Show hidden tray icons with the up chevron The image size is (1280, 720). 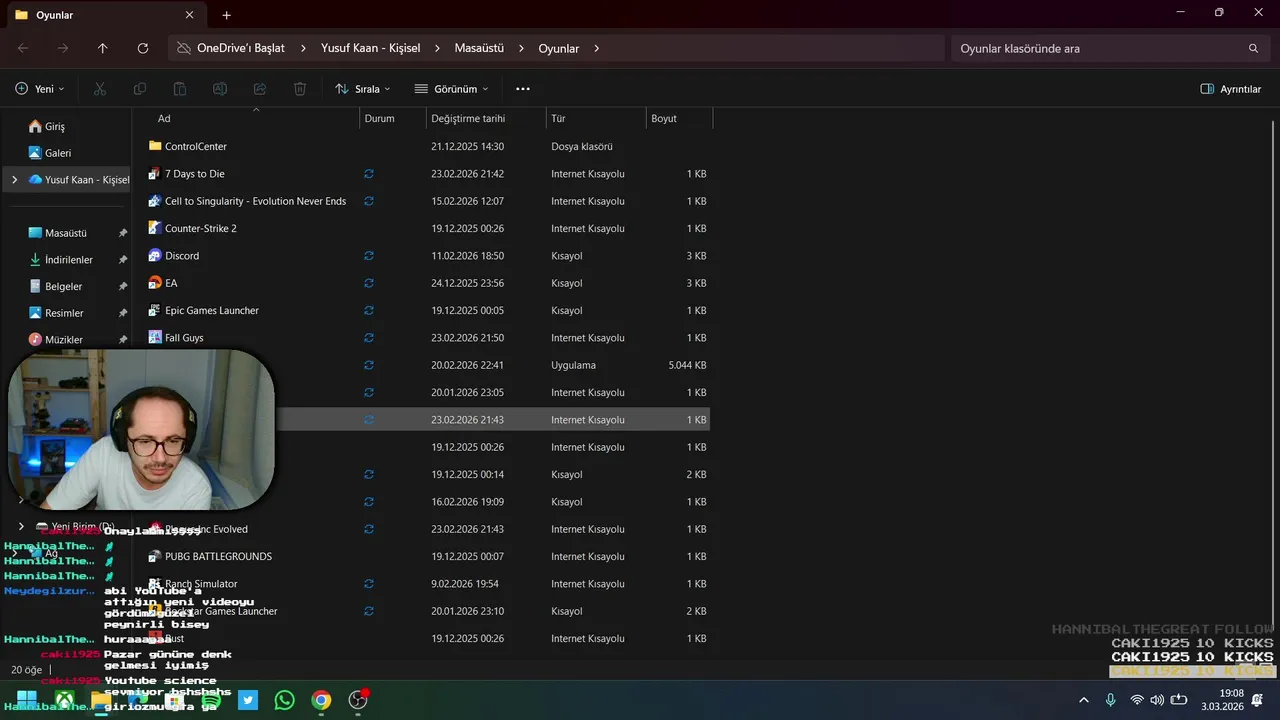pyautogui.click(x=1083, y=700)
